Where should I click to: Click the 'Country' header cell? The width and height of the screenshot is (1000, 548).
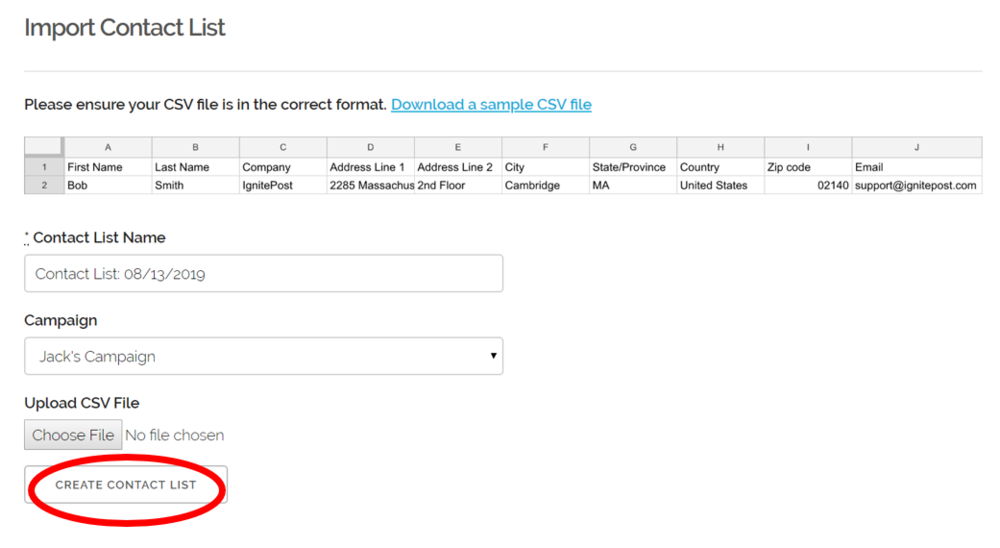720,167
